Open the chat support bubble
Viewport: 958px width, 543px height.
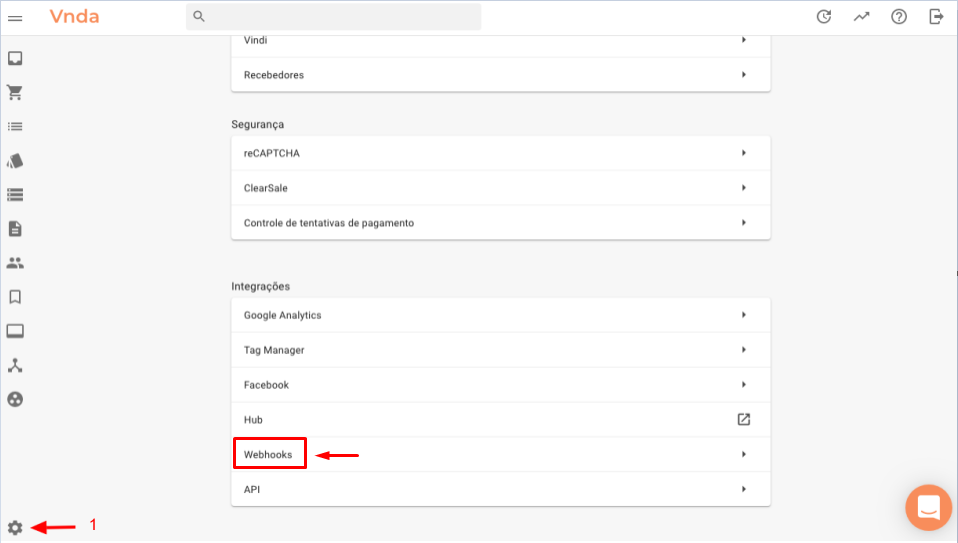coord(929,508)
